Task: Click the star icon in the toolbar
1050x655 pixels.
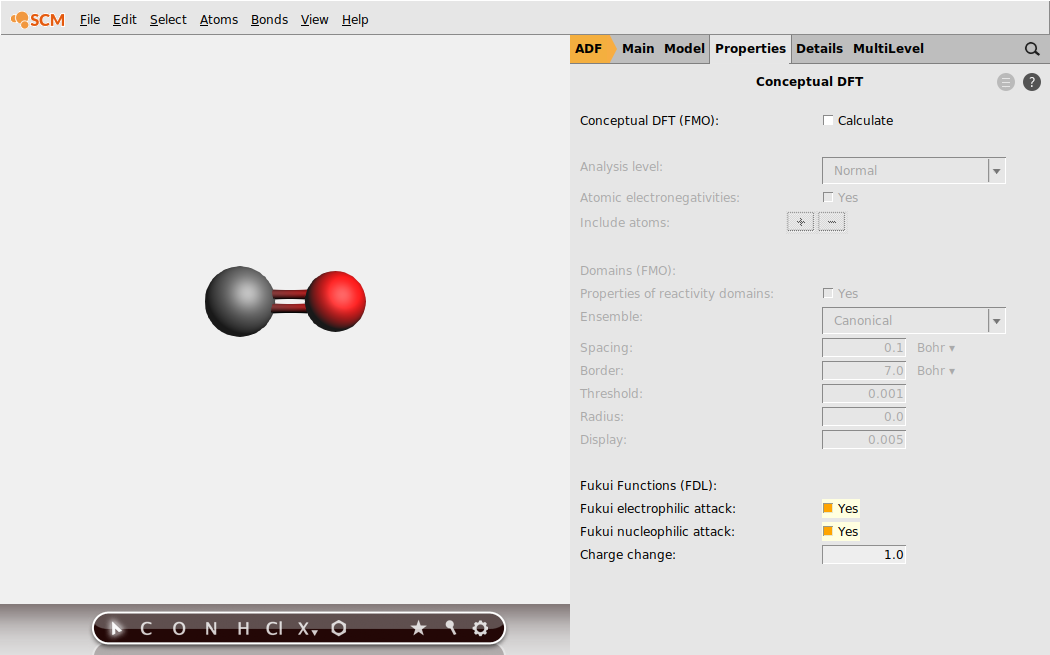Action: (x=418, y=628)
